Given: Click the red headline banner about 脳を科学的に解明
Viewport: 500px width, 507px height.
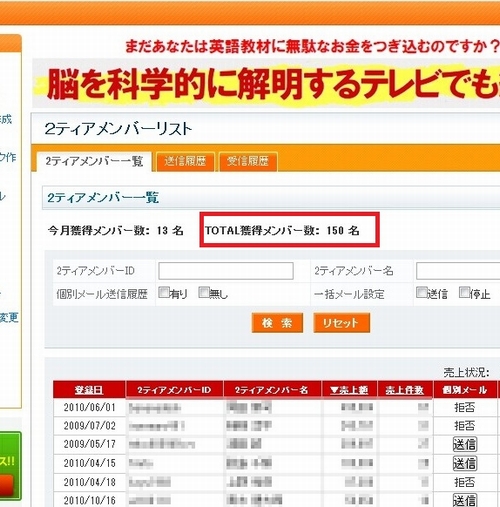Looking at the screenshot, I should pos(267,83).
